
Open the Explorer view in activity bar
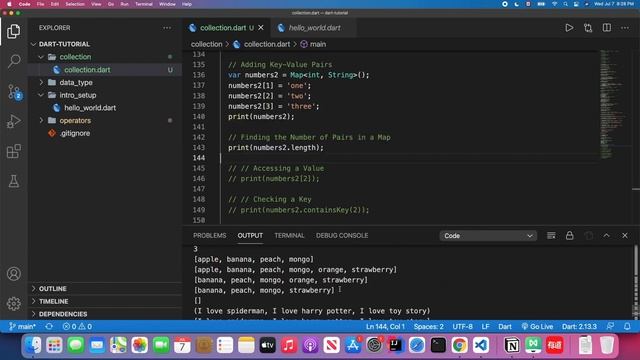(13, 31)
